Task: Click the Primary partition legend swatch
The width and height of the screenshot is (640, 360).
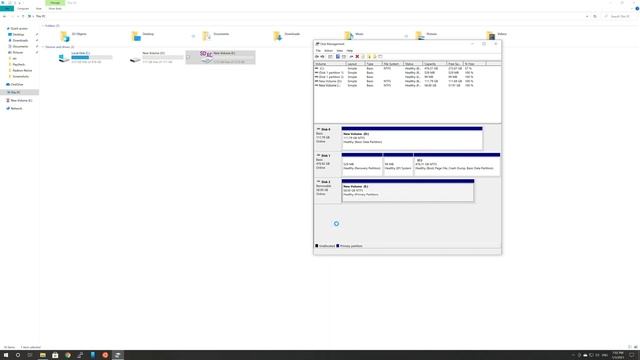Action: (338, 246)
